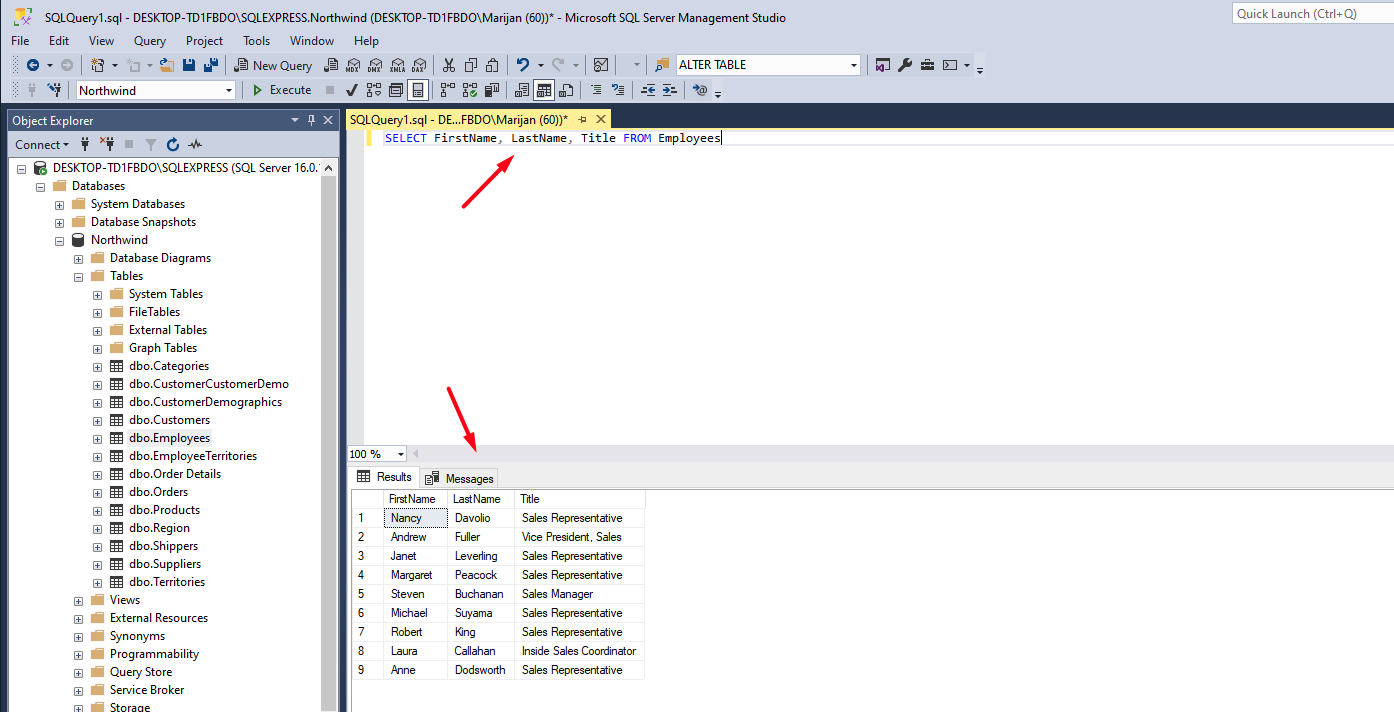
Task: Click the wrench Properties icon
Action: [x=905, y=65]
